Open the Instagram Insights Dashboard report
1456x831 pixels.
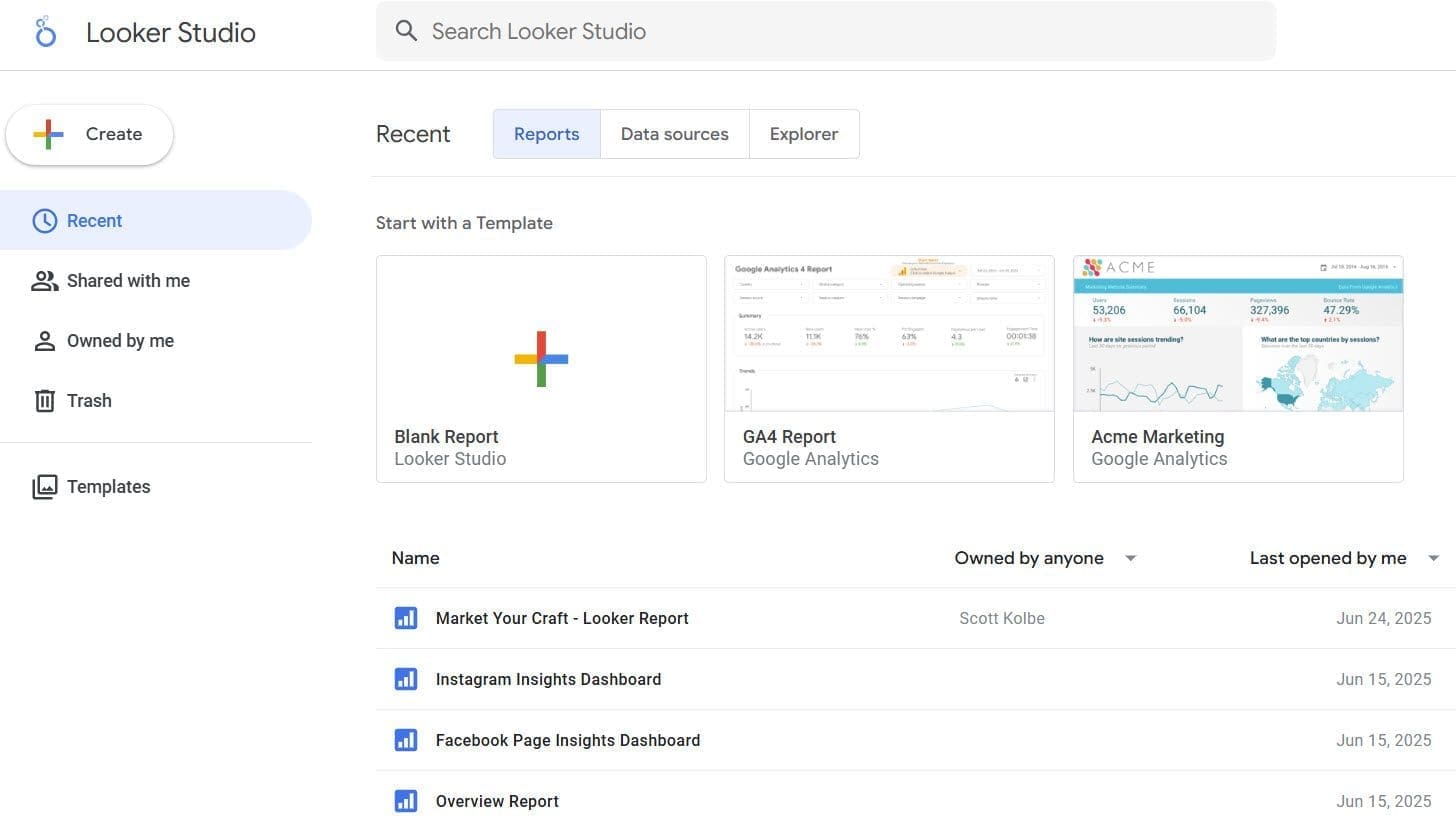coord(548,679)
